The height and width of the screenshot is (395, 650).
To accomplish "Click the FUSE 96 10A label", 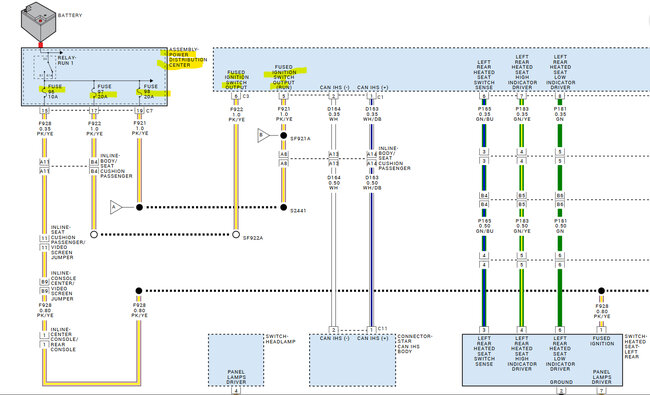I will pos(54,91).
